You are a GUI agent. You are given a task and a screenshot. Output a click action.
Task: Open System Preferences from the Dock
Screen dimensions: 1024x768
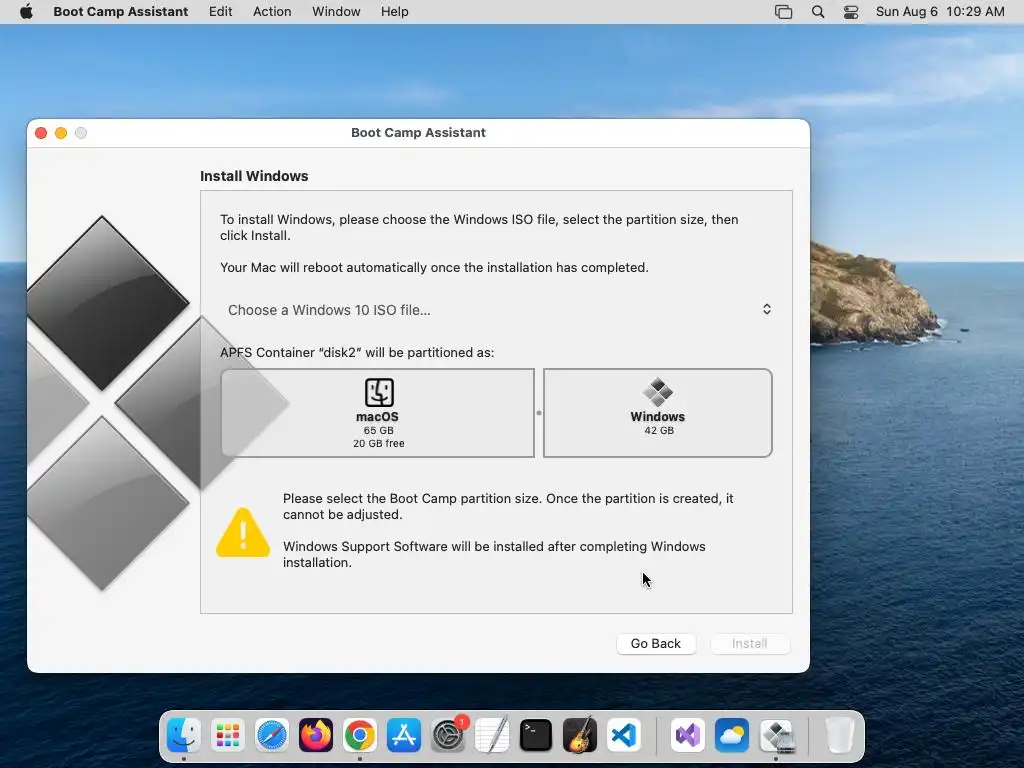click(448, 735)
